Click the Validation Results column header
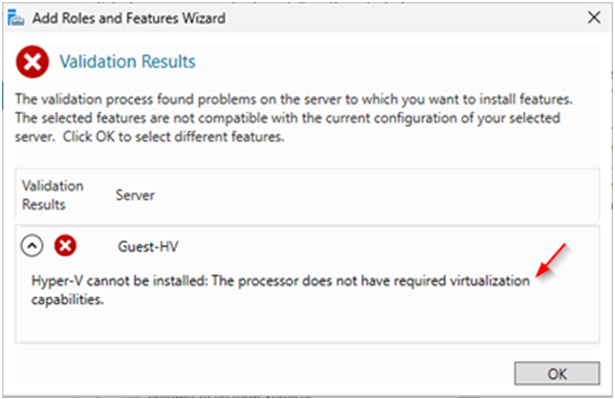This screenshot has height=399, width=615. [53, 195]
